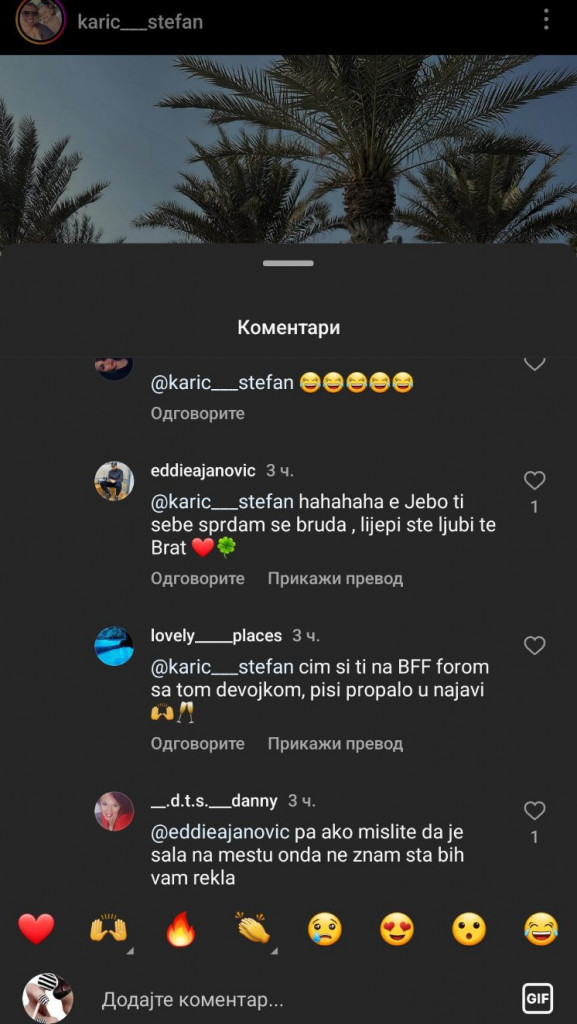Open the GIF picker button

tap(537, 999)
